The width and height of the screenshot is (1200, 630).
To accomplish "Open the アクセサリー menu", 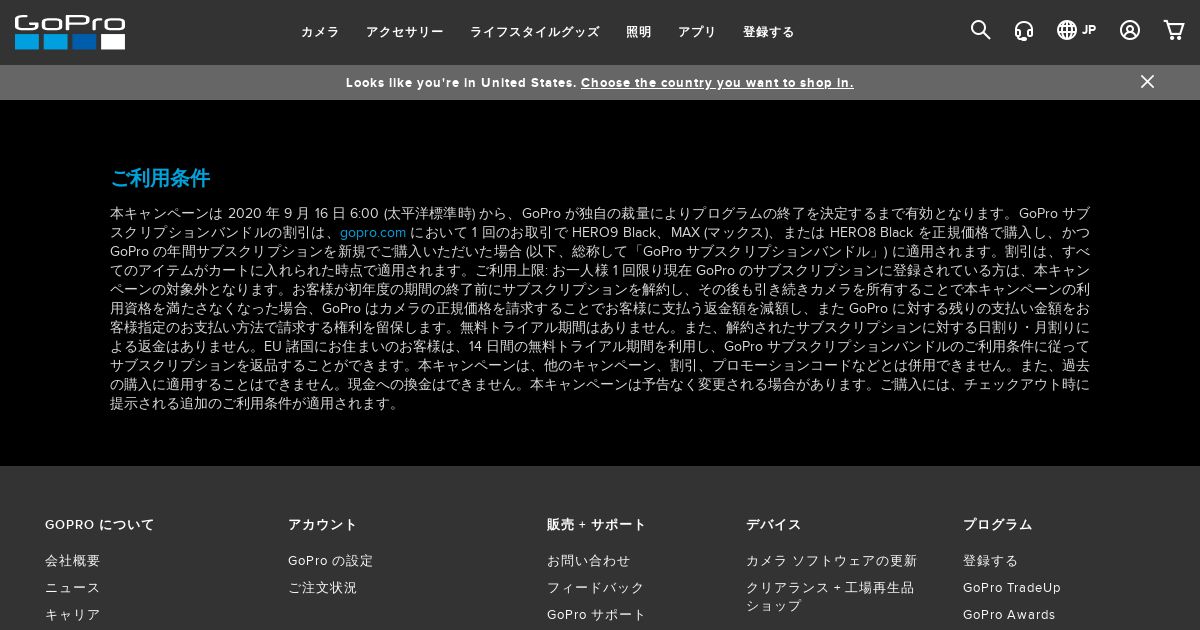I will point(404,32).
